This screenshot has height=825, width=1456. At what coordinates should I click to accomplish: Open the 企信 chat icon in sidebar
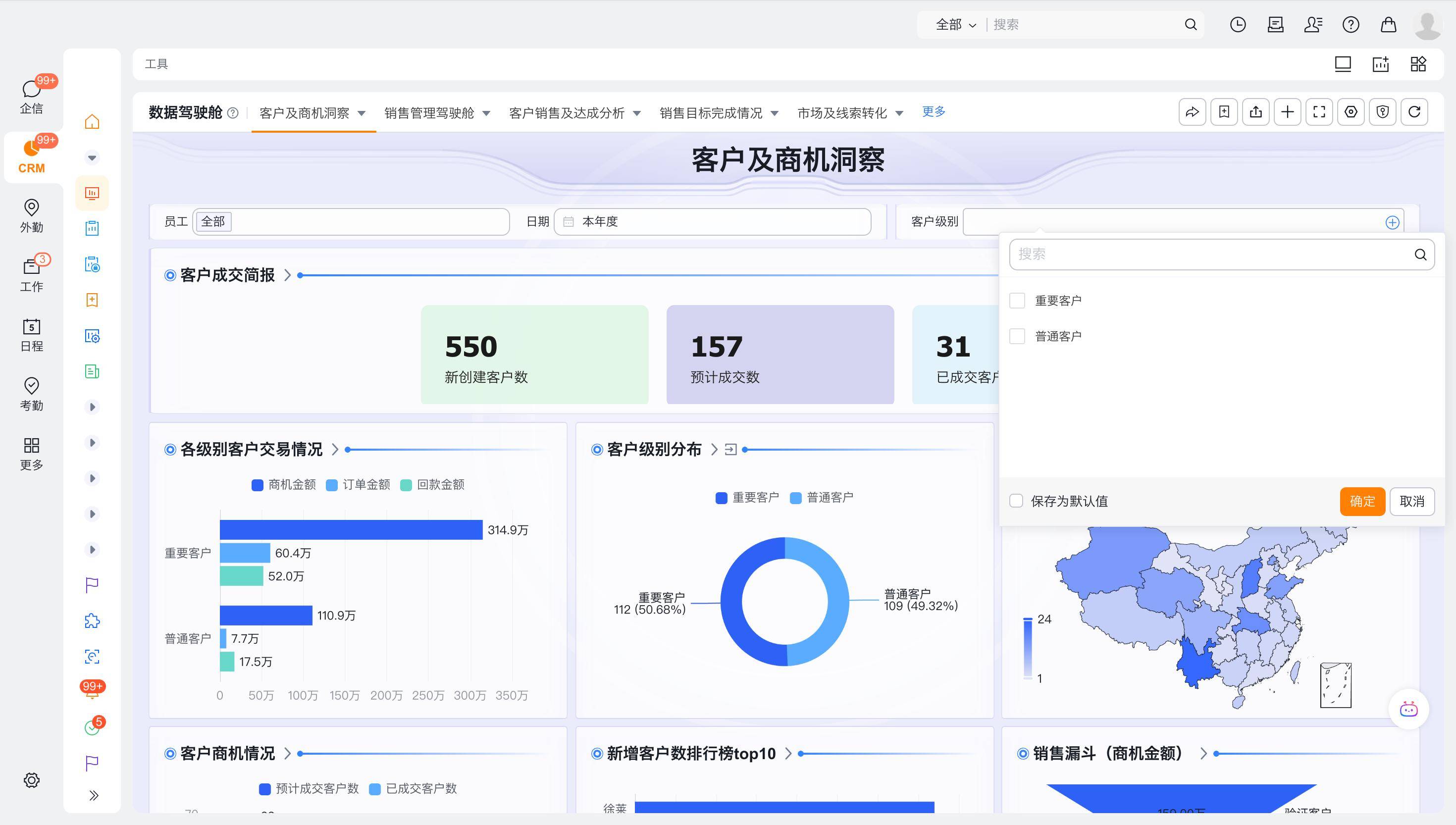[31, 90]
